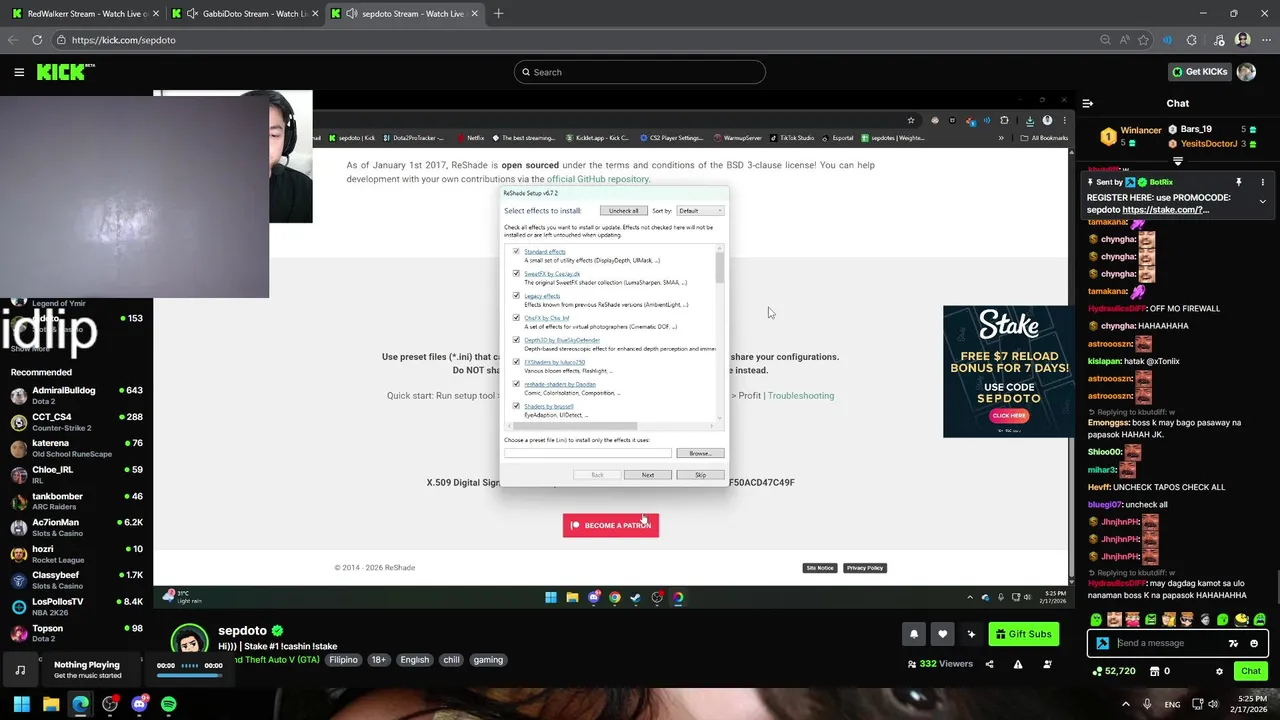1280x720 pixels.
Task: Expand more bookmarks chevron in streamed browser
Action: pos(1001,138)
